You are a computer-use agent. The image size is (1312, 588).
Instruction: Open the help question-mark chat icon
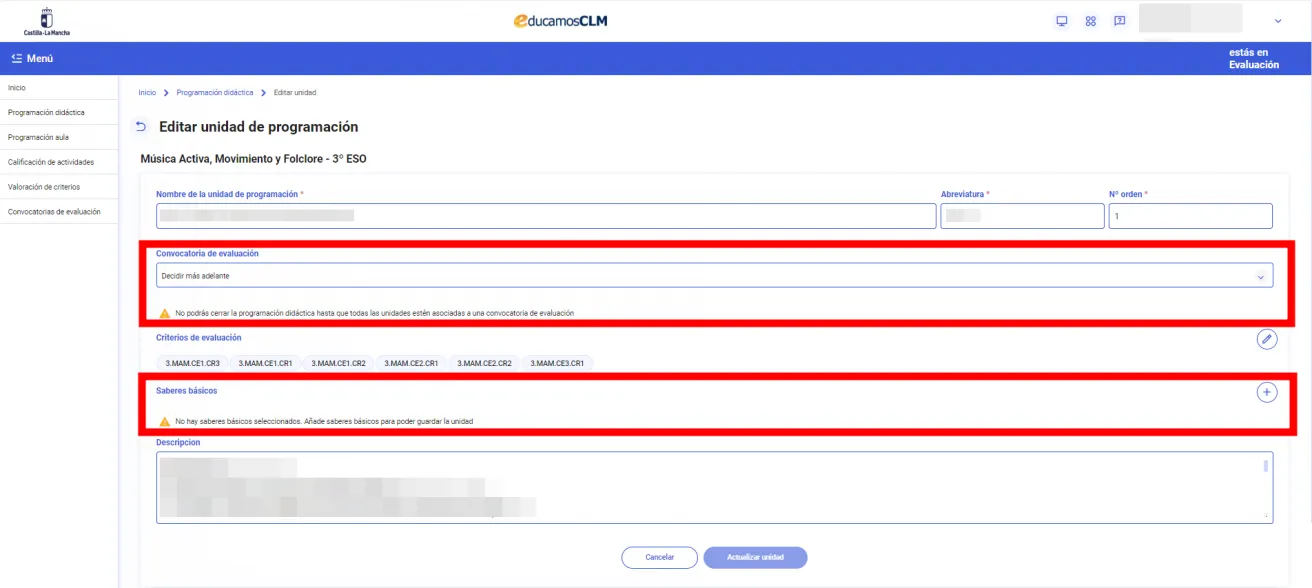coord(1119,21)
